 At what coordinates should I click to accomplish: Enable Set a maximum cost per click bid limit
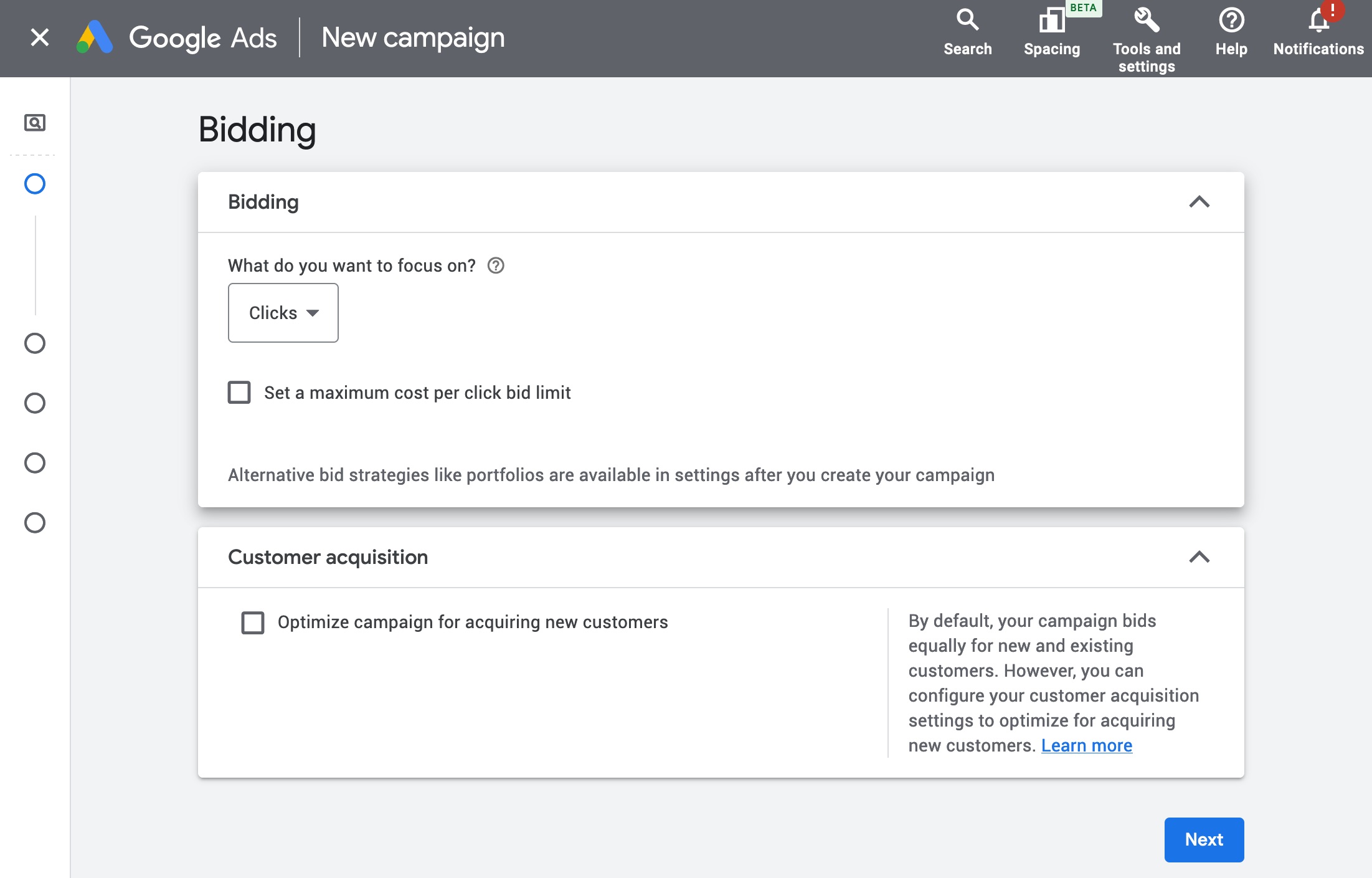point(239,392)
